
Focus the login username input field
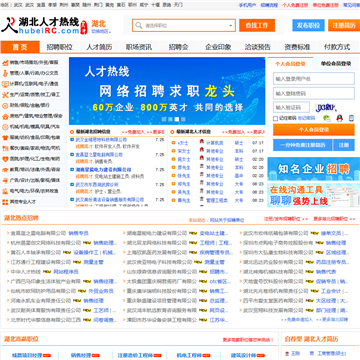coord(314,79)
